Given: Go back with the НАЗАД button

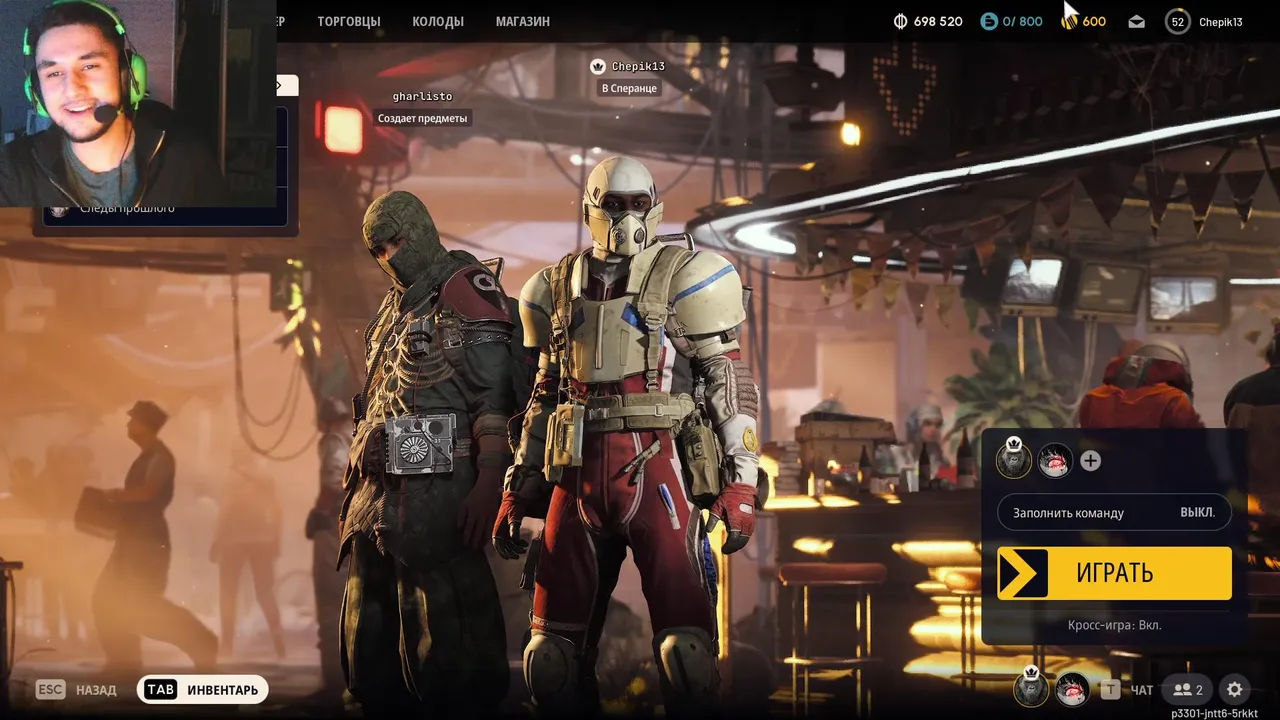Looking at the screenshot, I should pos(76,690).
